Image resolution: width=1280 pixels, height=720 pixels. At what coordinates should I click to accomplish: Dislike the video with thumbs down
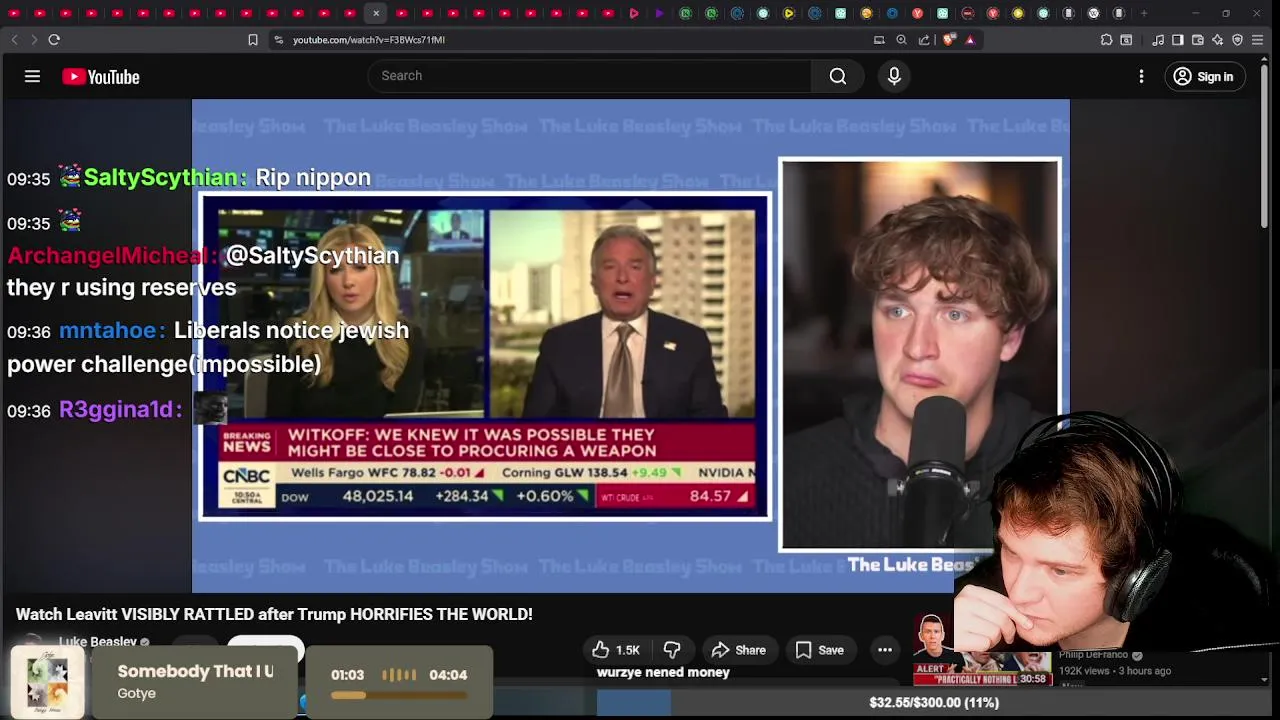coord(672,650)
